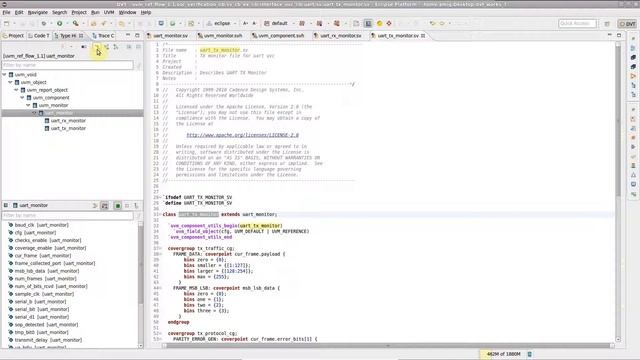Collapse the uvm_void tree node
The height and width of the screenshot is (360, 640).
pyautogui.click(x=4, y=75)
